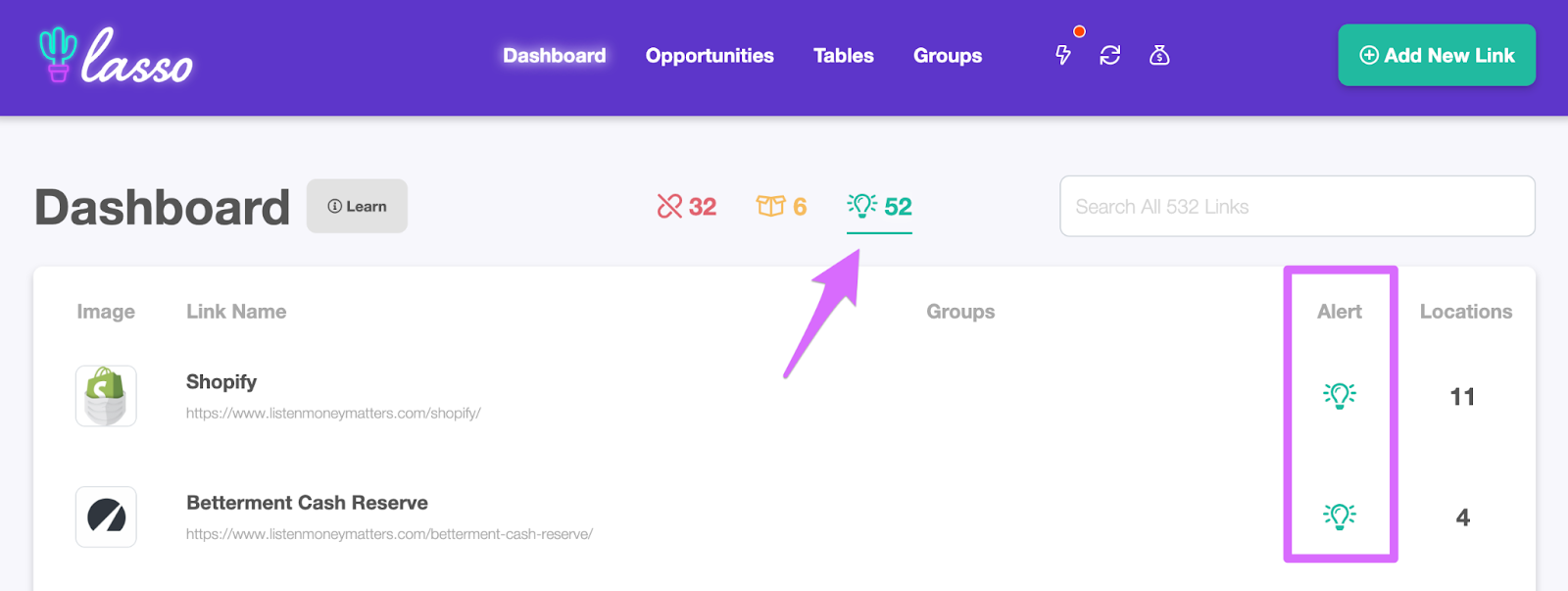Click the Learn button
Screen dimensions: 1568x591
(x=357, y=206)
